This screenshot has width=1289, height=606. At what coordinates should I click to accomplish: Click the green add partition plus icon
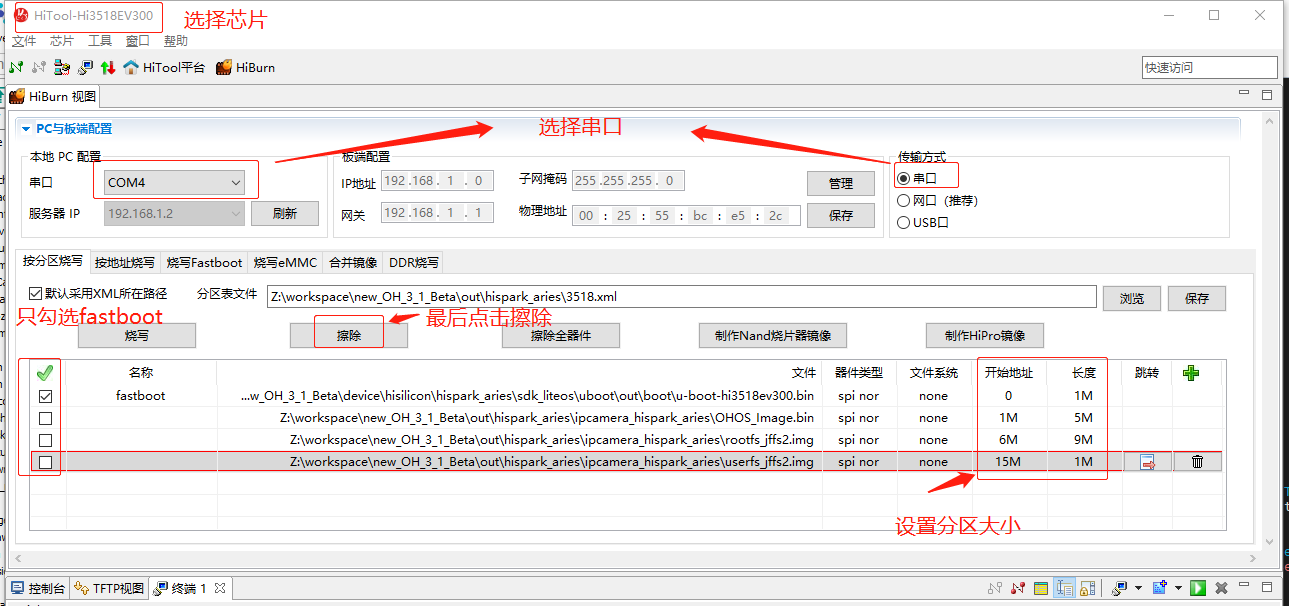click(x=1190, y=373)
